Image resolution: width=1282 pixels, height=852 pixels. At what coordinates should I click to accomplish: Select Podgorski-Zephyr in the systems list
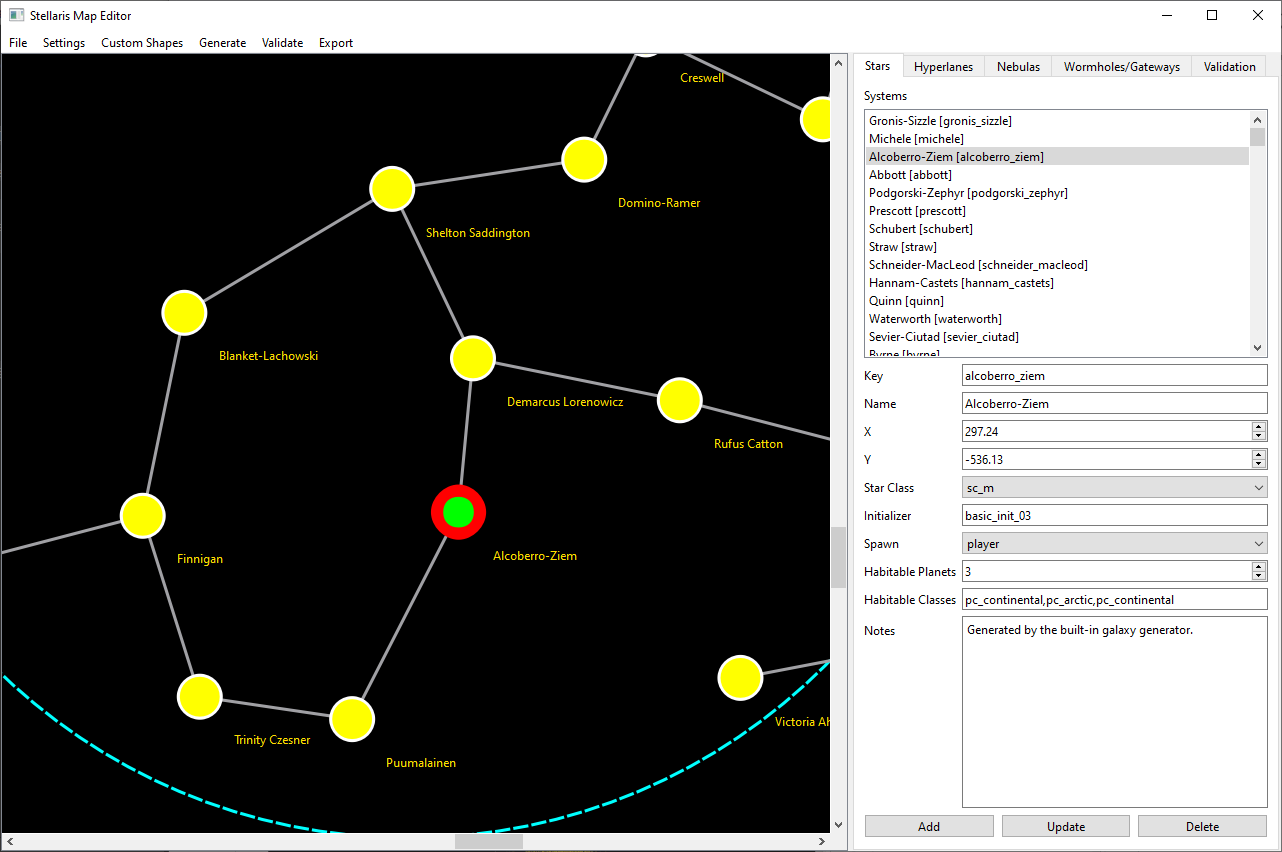pos(1057,192)
